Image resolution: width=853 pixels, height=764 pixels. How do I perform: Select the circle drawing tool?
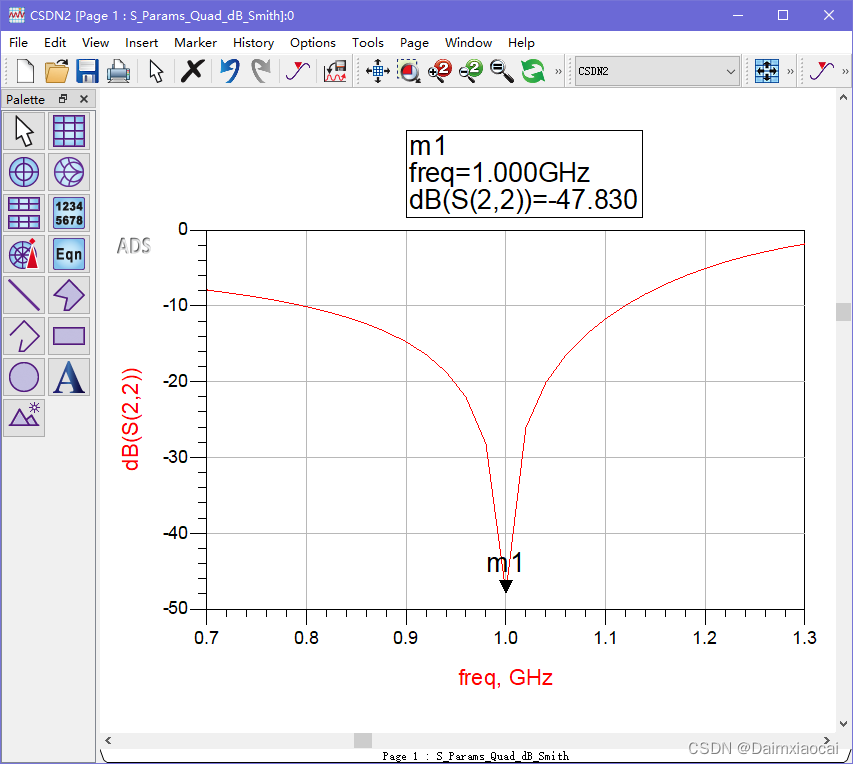[24, 377]
